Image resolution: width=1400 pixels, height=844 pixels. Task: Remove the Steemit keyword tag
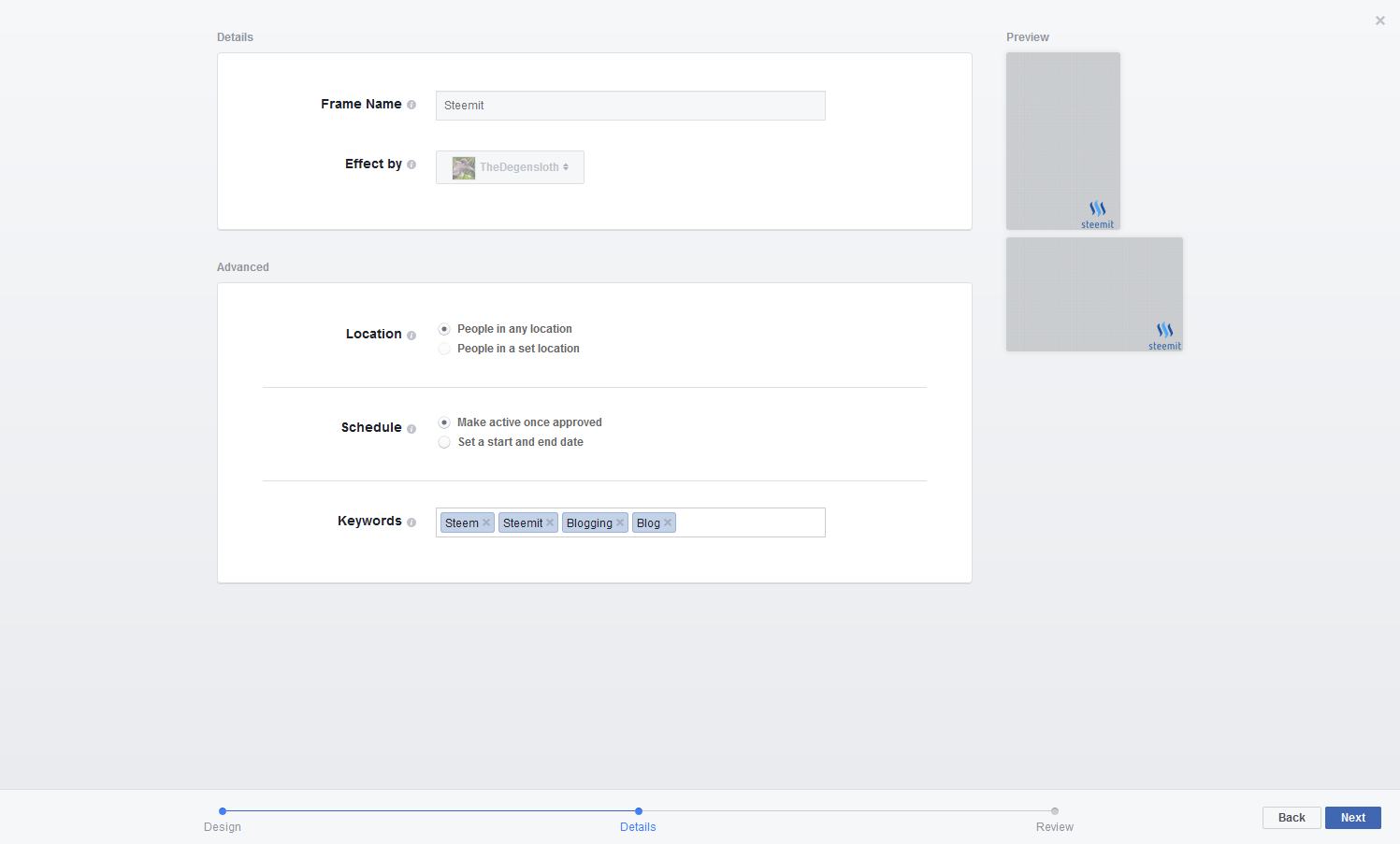[550, 522]
